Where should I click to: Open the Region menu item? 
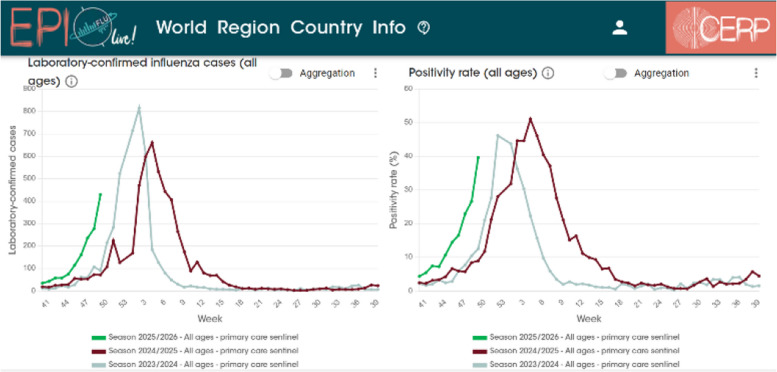point(248,28)
